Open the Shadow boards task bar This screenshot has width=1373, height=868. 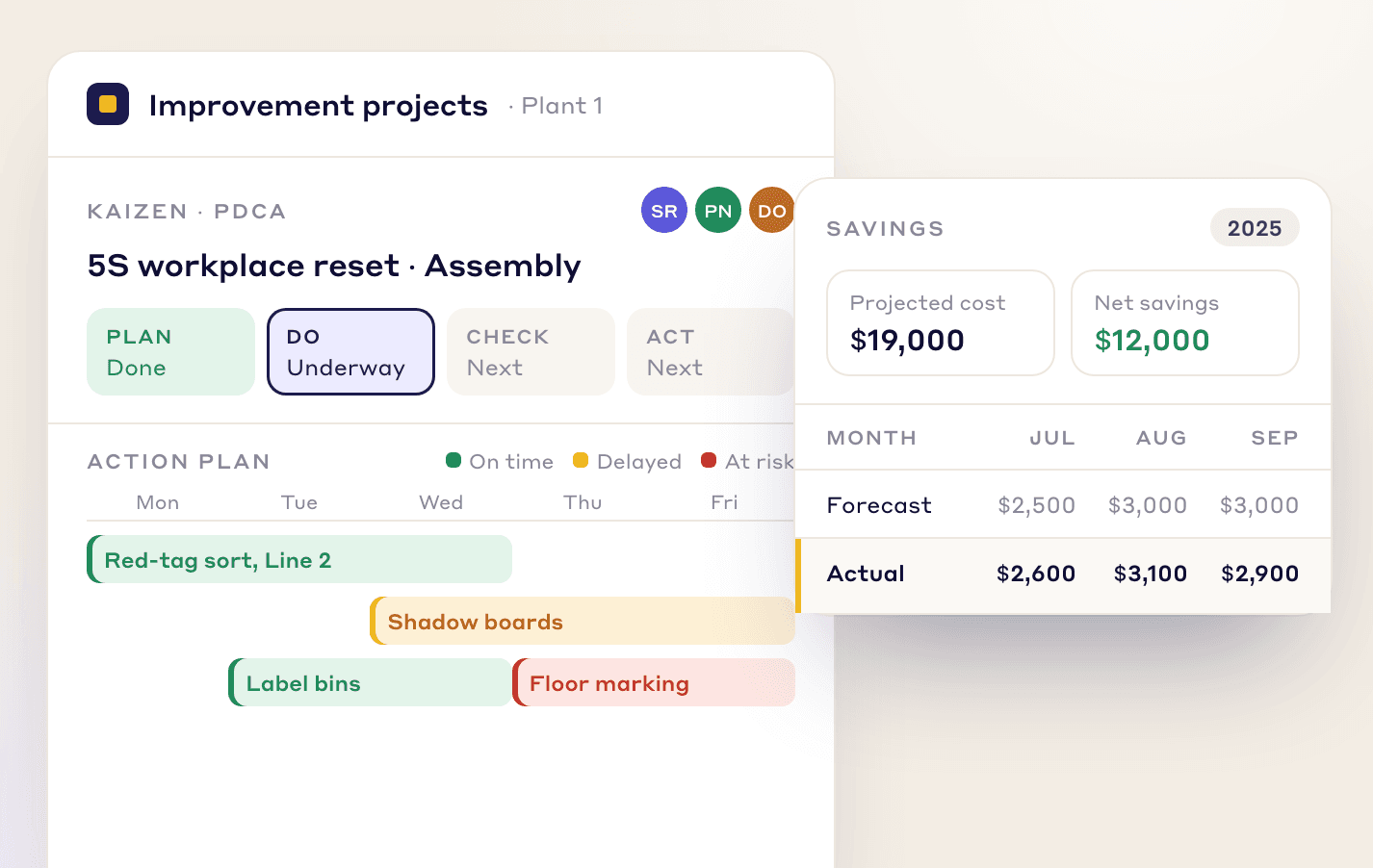point(583,621)
